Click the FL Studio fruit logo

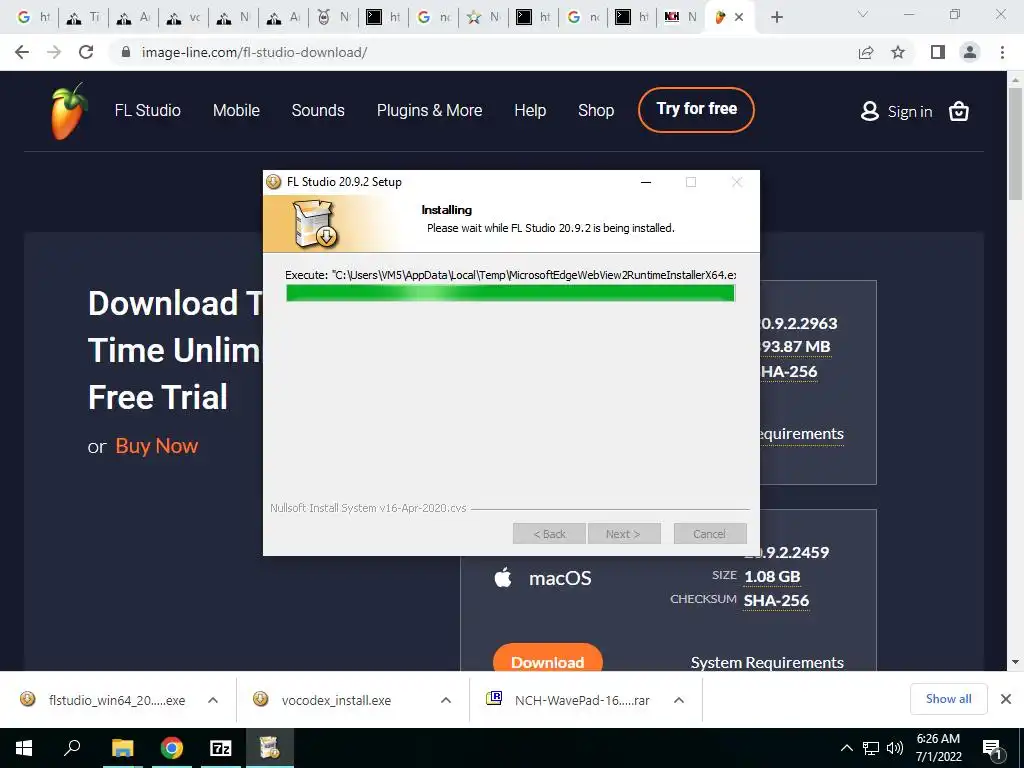(x=69, y=111)
